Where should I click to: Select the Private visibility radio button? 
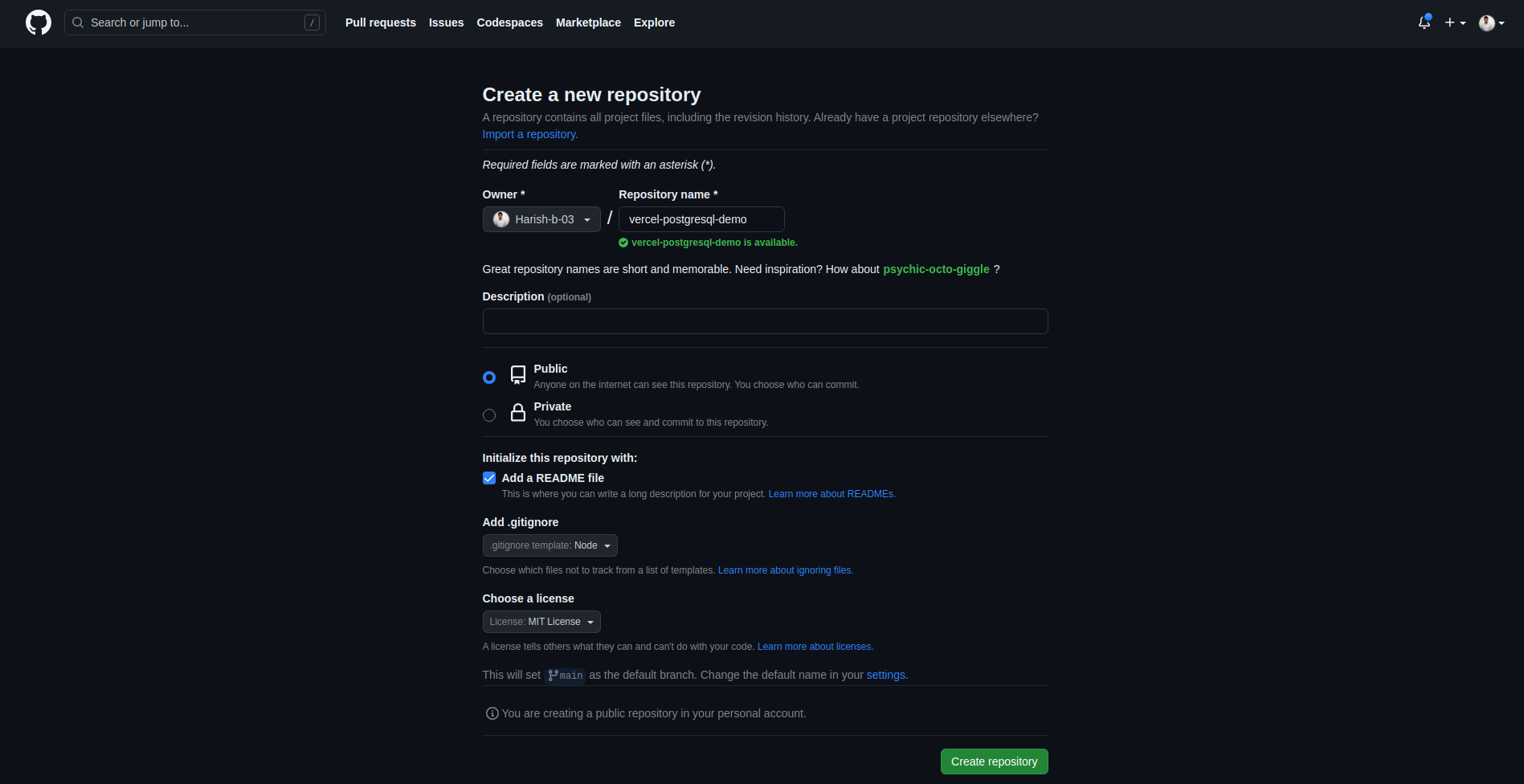[489, 415]
